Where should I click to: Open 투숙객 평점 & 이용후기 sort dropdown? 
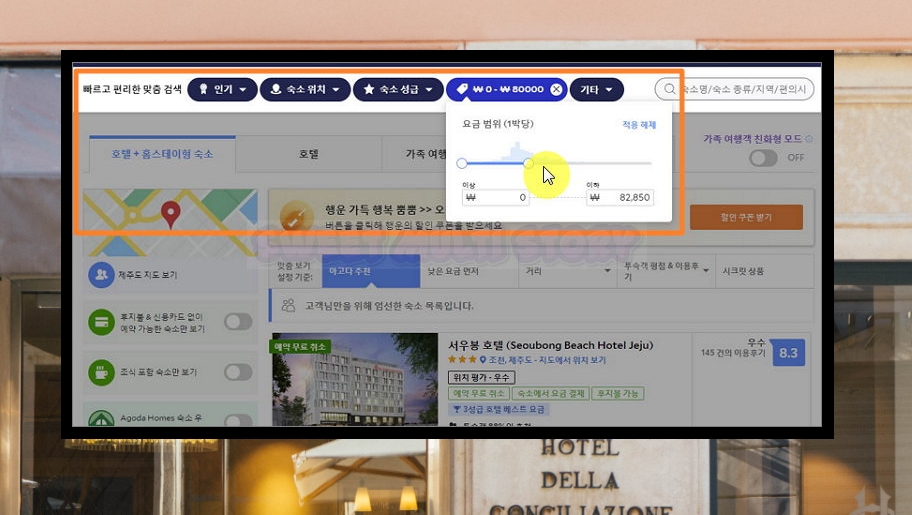666,271
